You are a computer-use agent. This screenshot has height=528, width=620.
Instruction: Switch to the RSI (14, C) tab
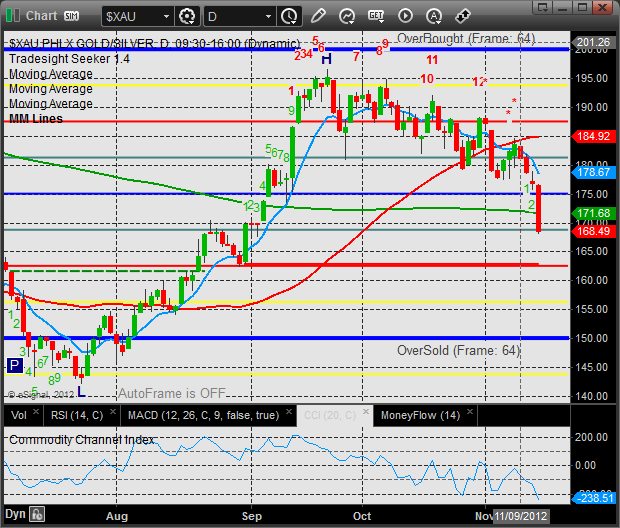coord(77,415)
